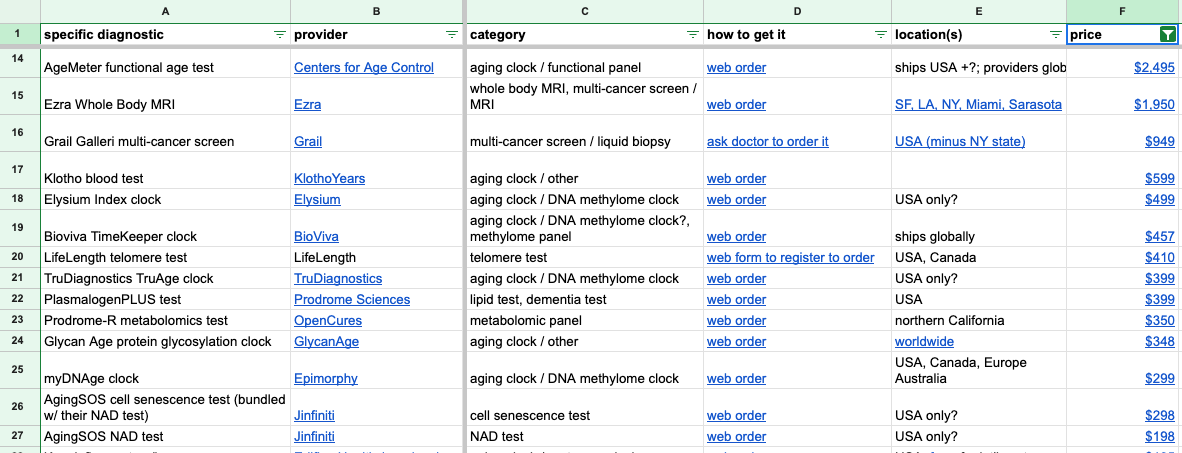The width and height of the screenshot is (1182, 453).
Task: Click the $1,950 price link
Action: pyautogui.click(x=1154, y=105)
